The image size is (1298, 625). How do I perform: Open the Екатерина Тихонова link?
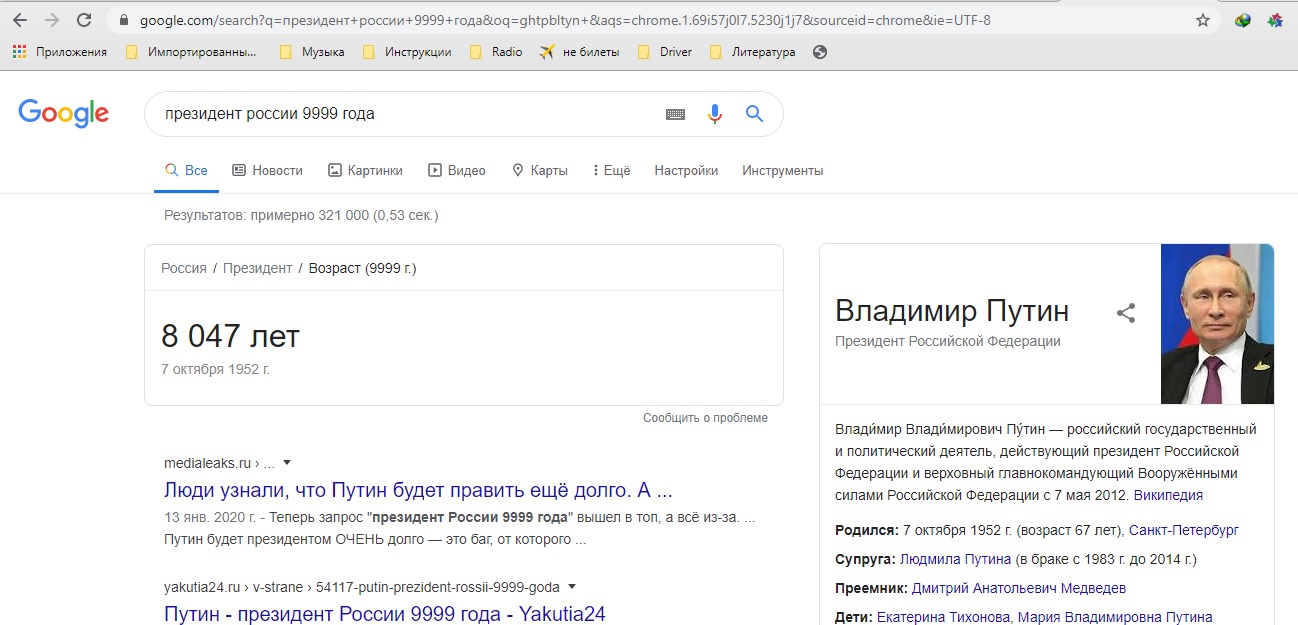click(x=944, y=617)
